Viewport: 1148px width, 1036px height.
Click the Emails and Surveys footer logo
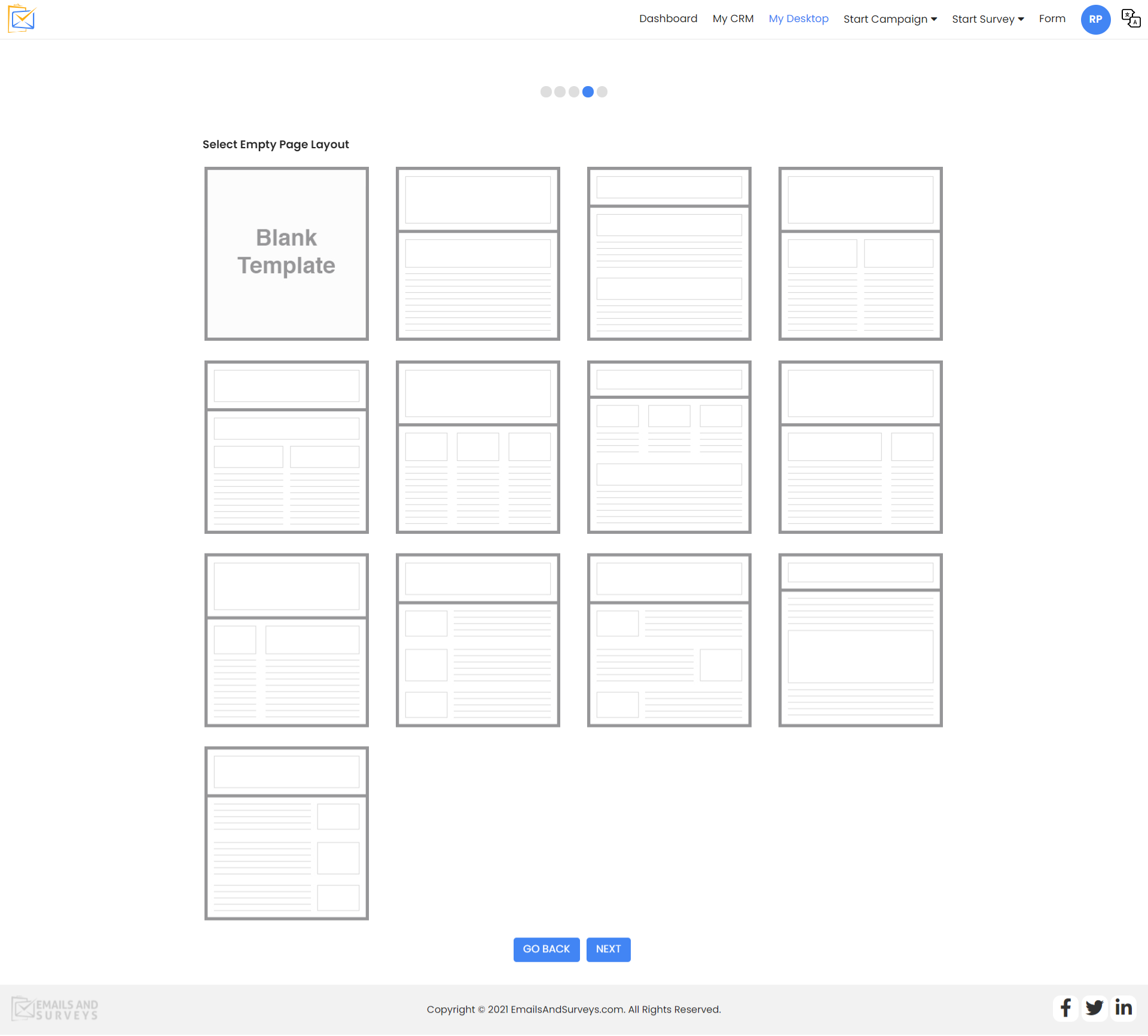pos(54,1009)
